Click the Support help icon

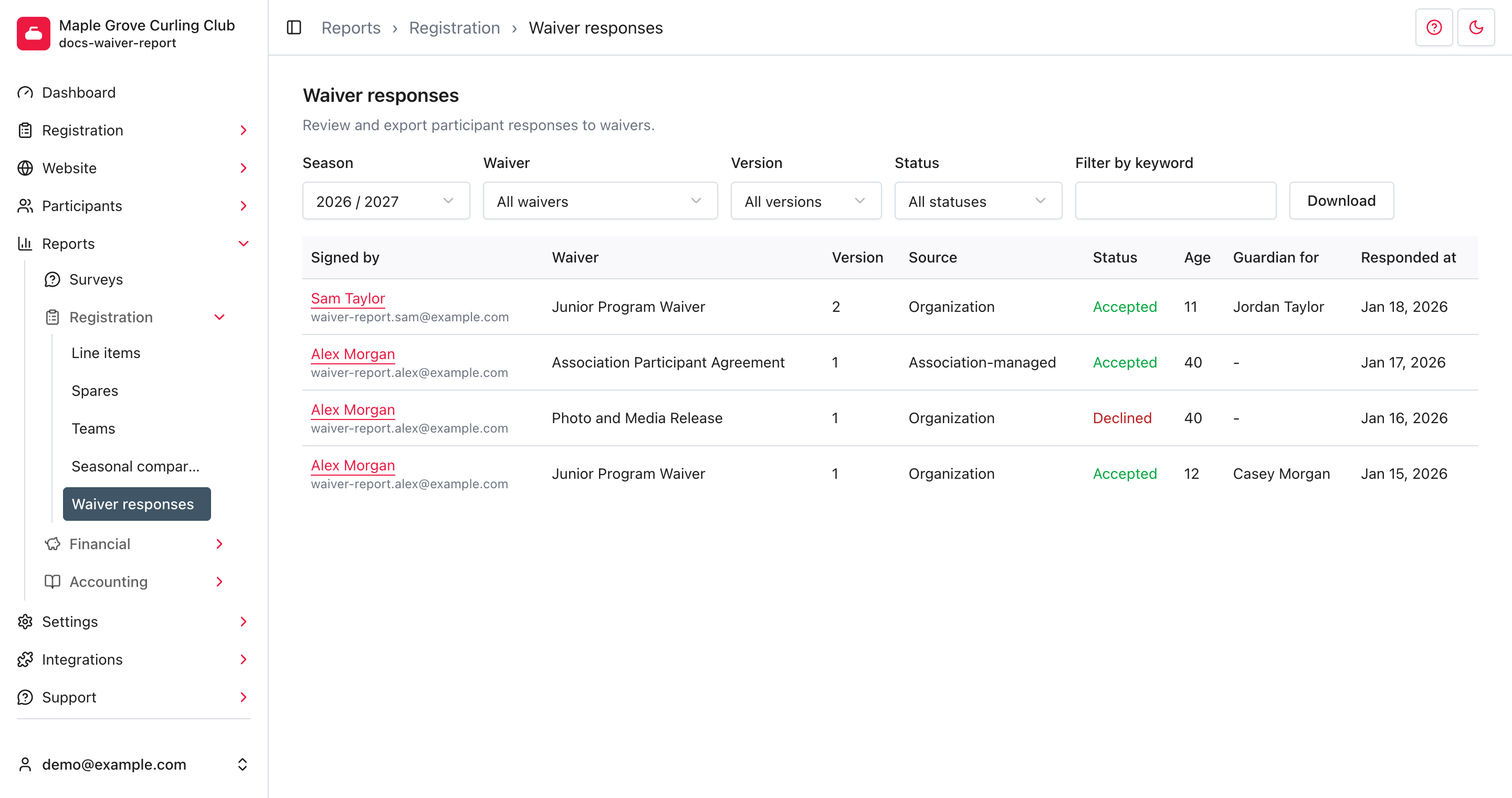tap(25, 698)
